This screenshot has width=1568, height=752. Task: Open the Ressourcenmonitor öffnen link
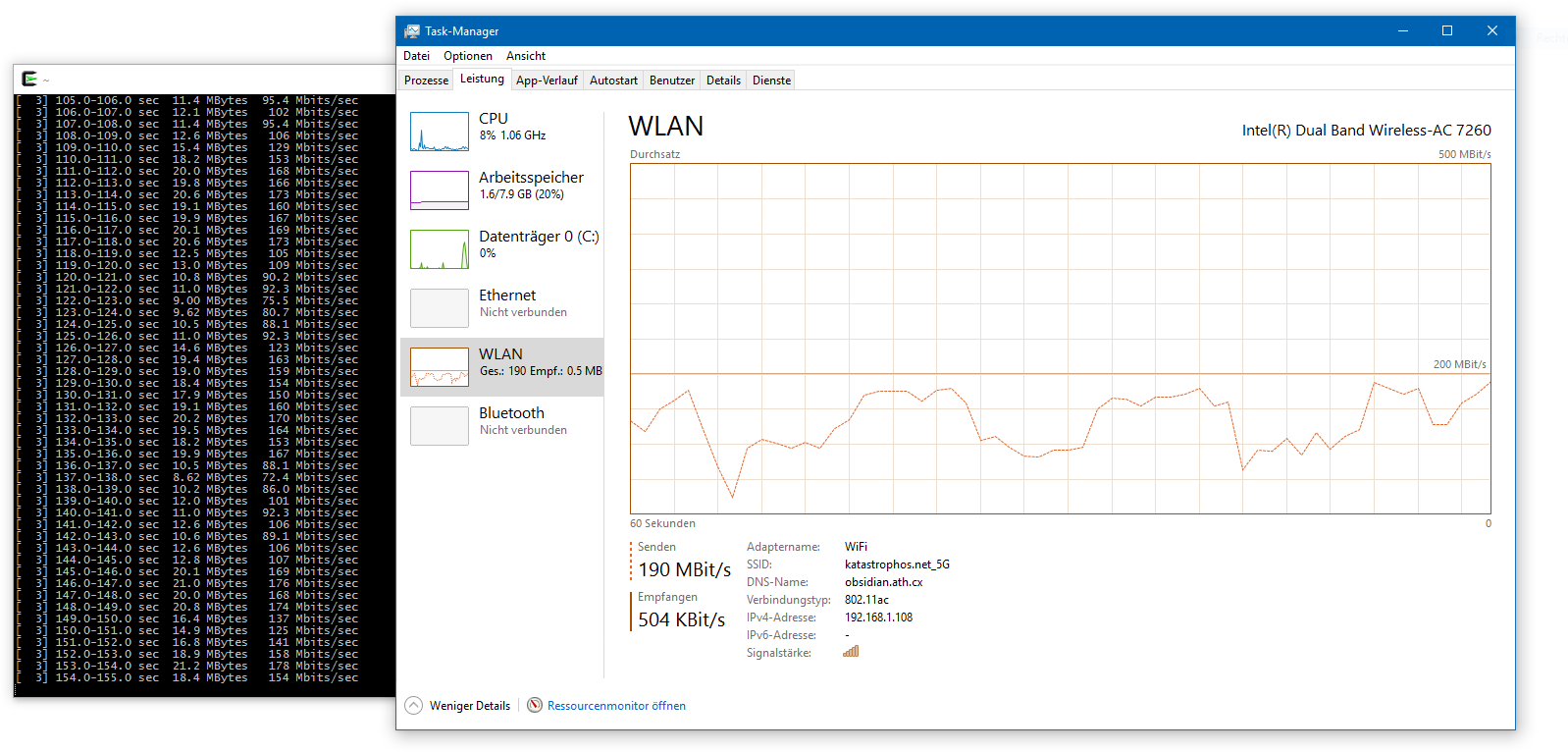(616, 706)
